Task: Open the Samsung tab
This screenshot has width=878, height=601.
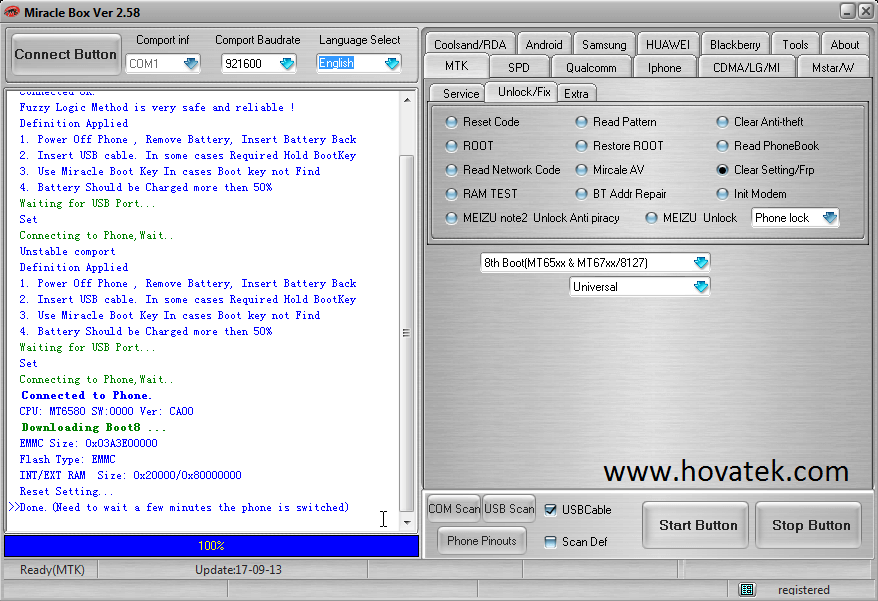Action: (604, 44)
